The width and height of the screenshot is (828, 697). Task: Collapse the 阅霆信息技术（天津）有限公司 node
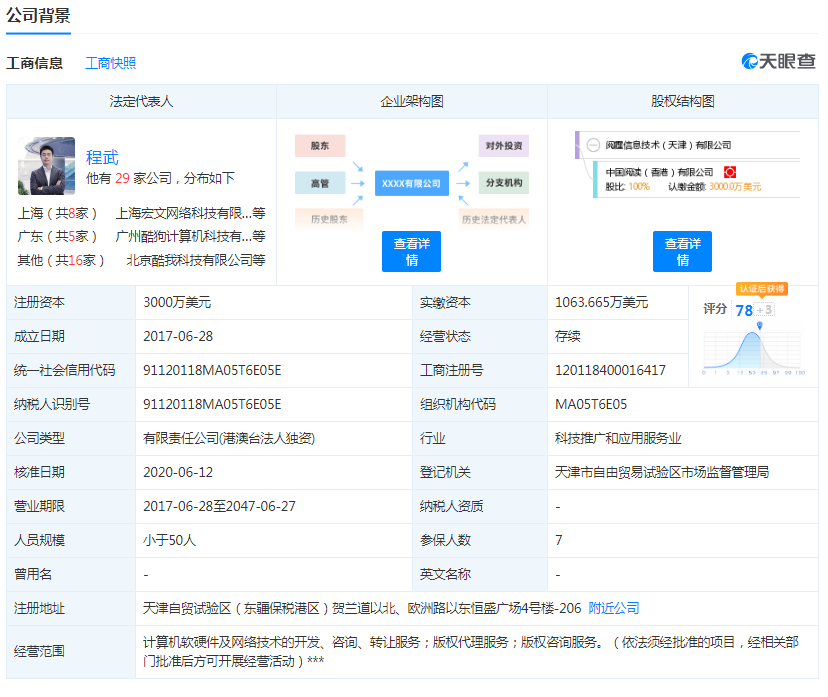pos(594,145)
